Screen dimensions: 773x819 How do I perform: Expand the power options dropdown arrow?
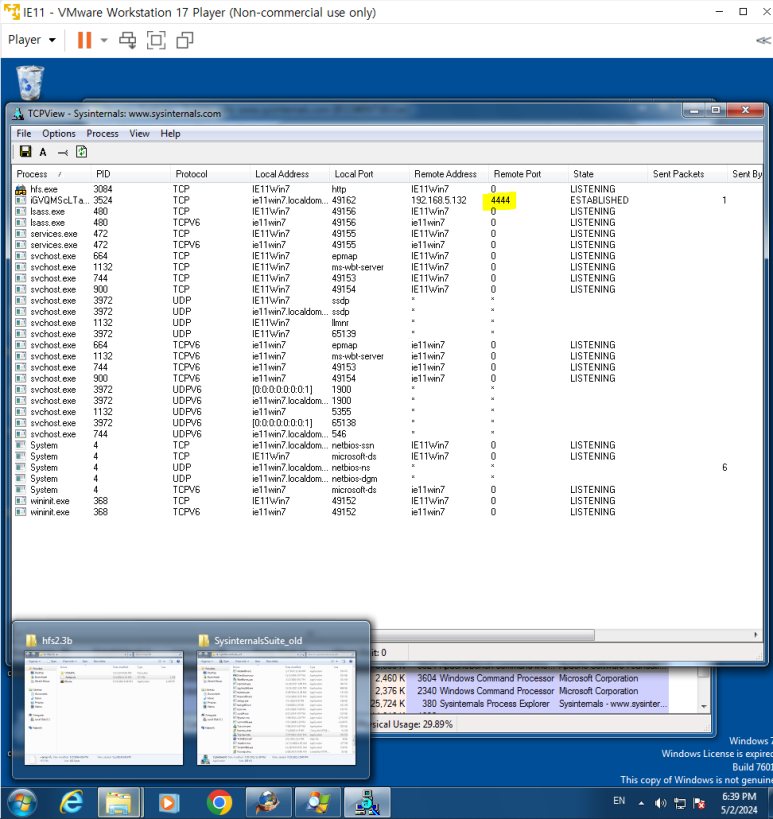104,40
